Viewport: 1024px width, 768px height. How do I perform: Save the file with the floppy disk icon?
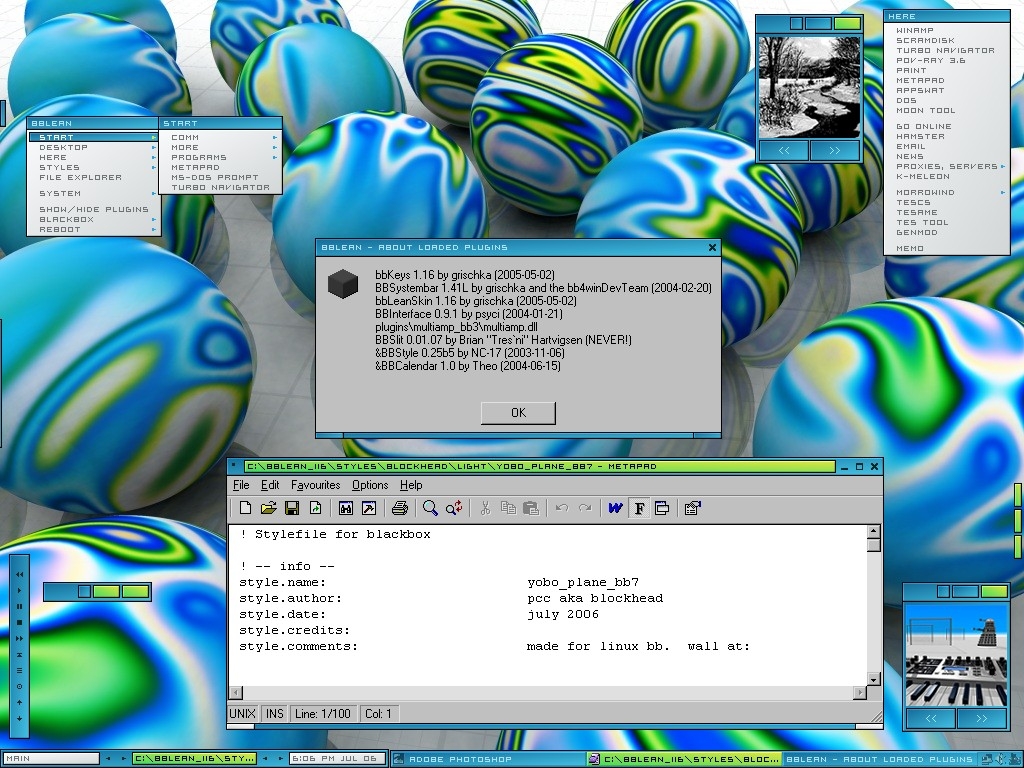[x=292, y=508]
